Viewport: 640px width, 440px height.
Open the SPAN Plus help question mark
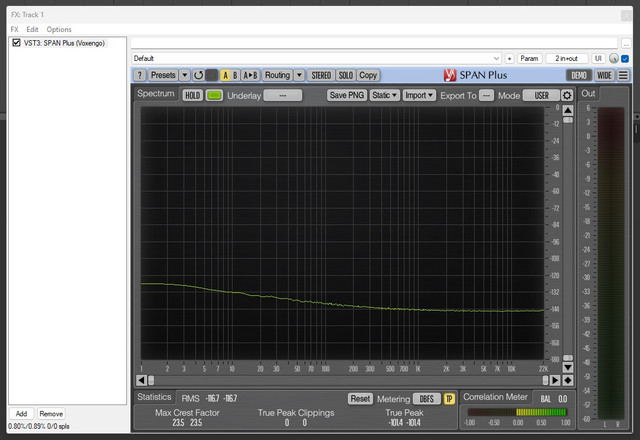(140, 75)
